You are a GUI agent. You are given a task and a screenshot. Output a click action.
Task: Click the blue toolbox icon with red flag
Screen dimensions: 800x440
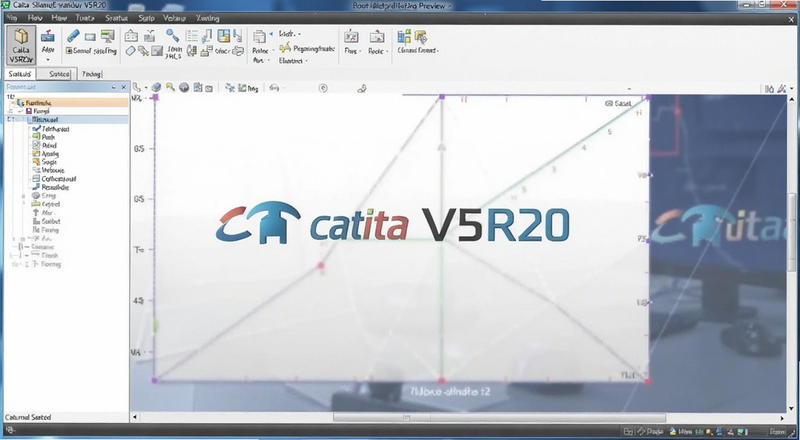tap(47, 36)
